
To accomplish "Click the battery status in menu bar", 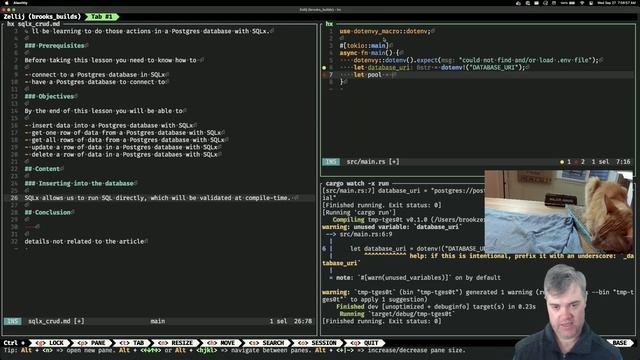I will tap(567, 3).
